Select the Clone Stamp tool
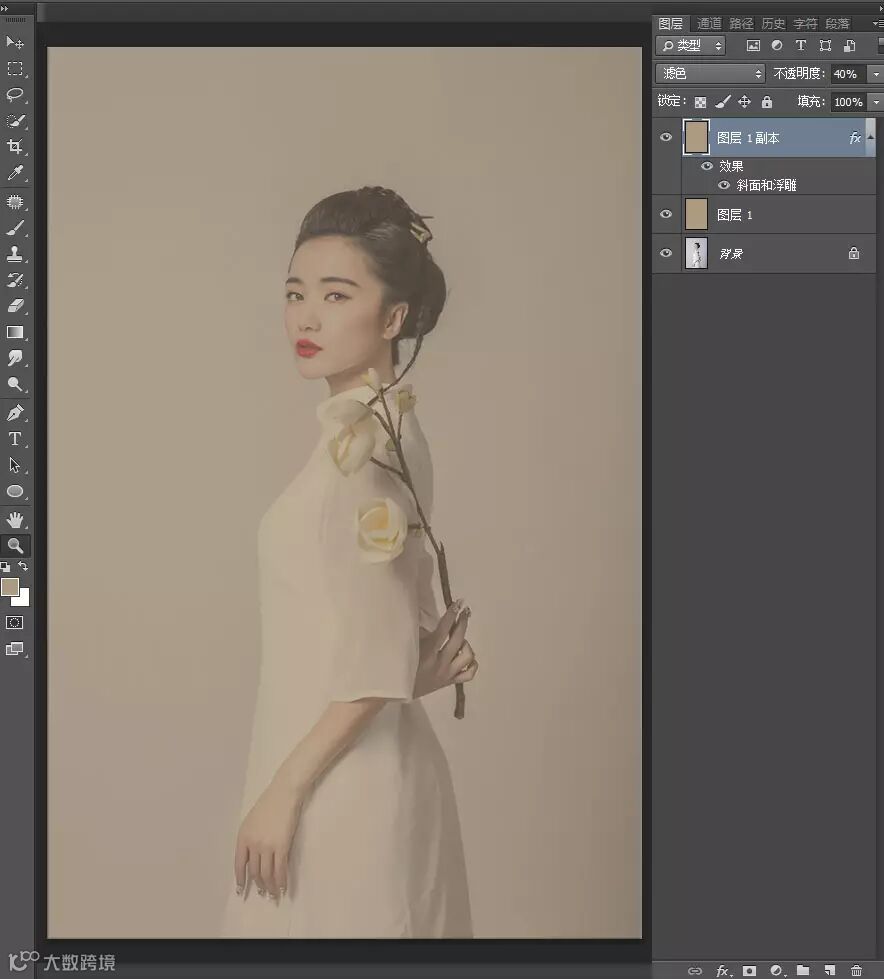 coord(14,253)
